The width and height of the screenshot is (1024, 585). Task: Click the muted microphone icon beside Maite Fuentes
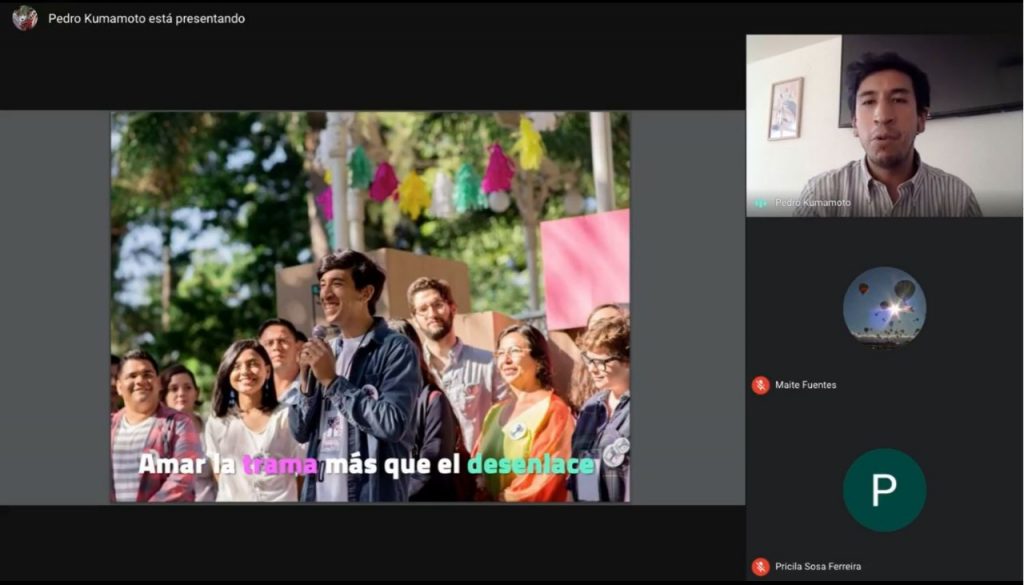pos(760,385)
